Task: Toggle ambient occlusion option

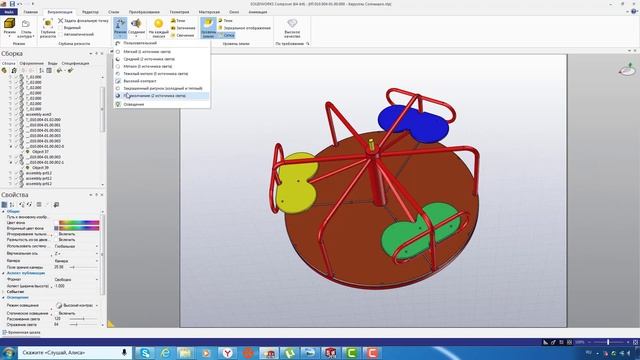Action: pos(183,28)
